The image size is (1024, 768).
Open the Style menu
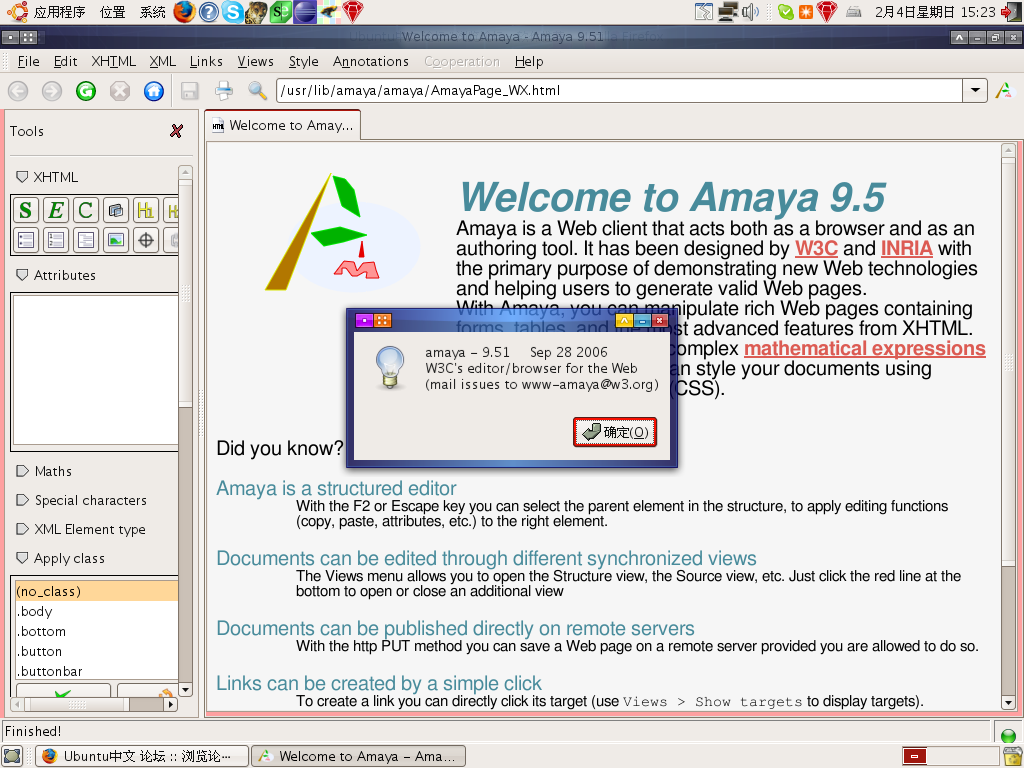point(304,61)
